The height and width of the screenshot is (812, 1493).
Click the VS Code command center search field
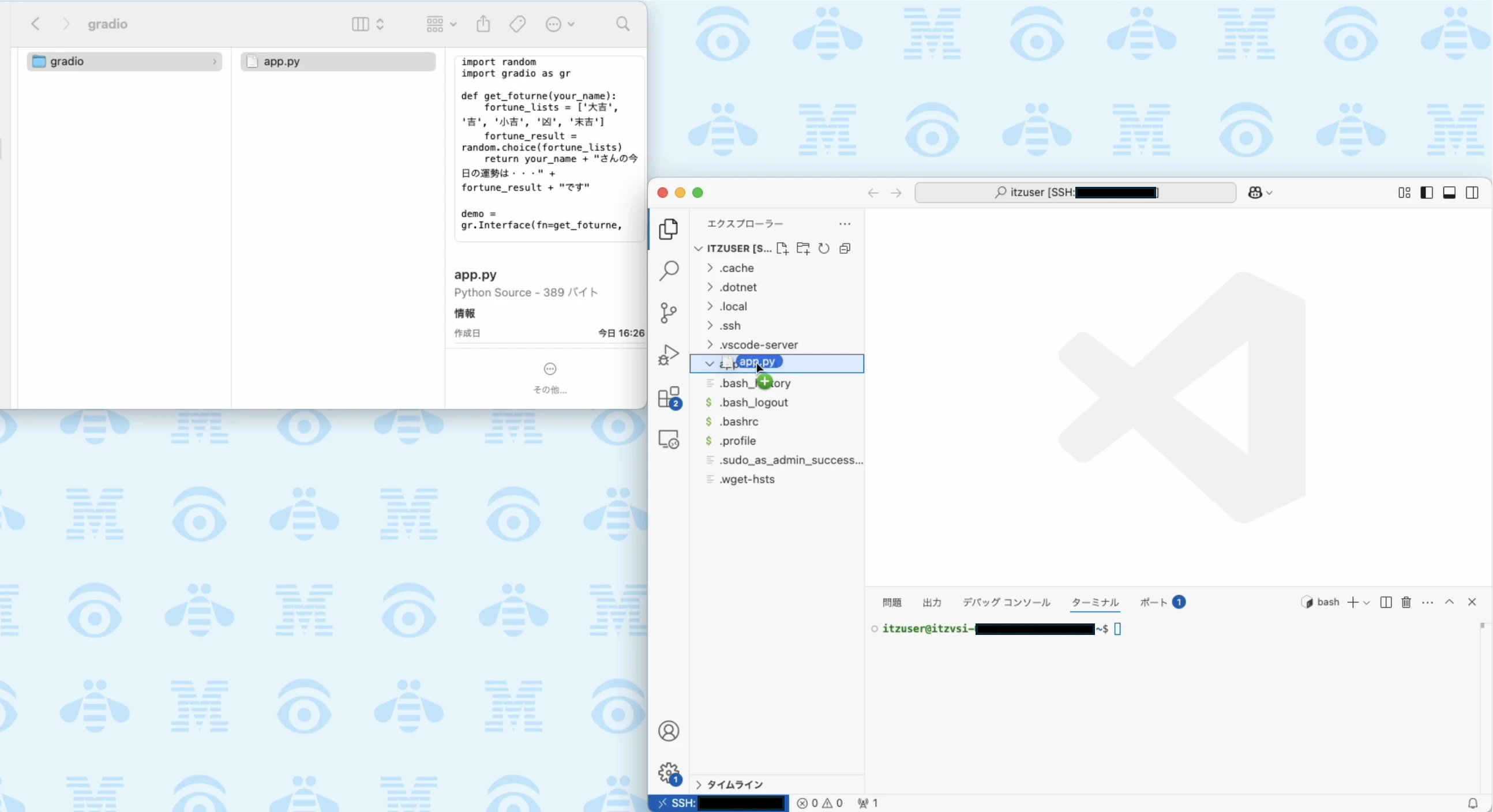[1075, 193]
